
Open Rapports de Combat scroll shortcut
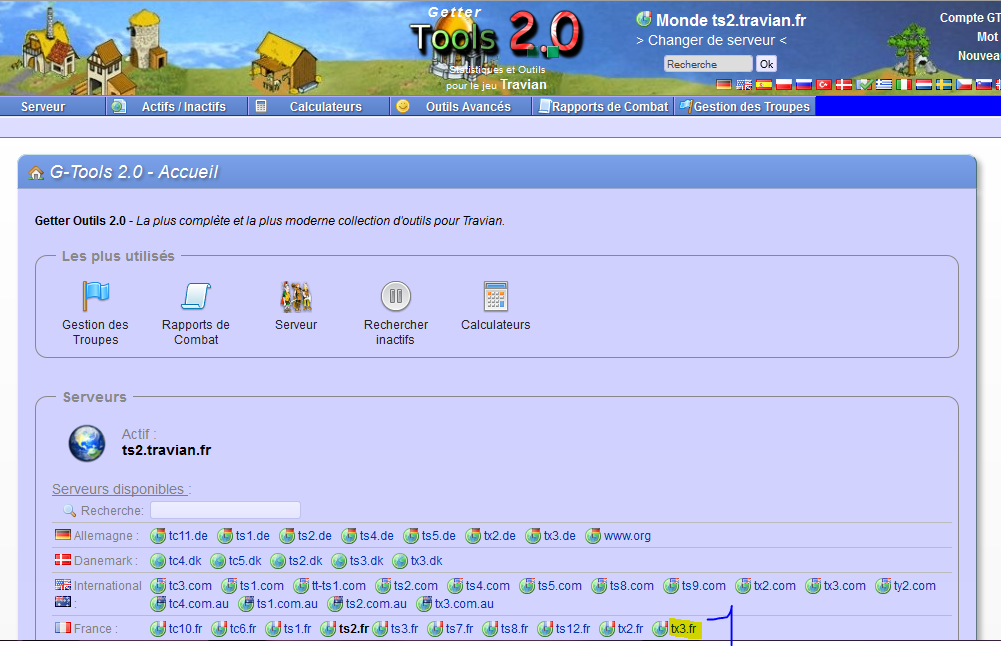[196, 296]
